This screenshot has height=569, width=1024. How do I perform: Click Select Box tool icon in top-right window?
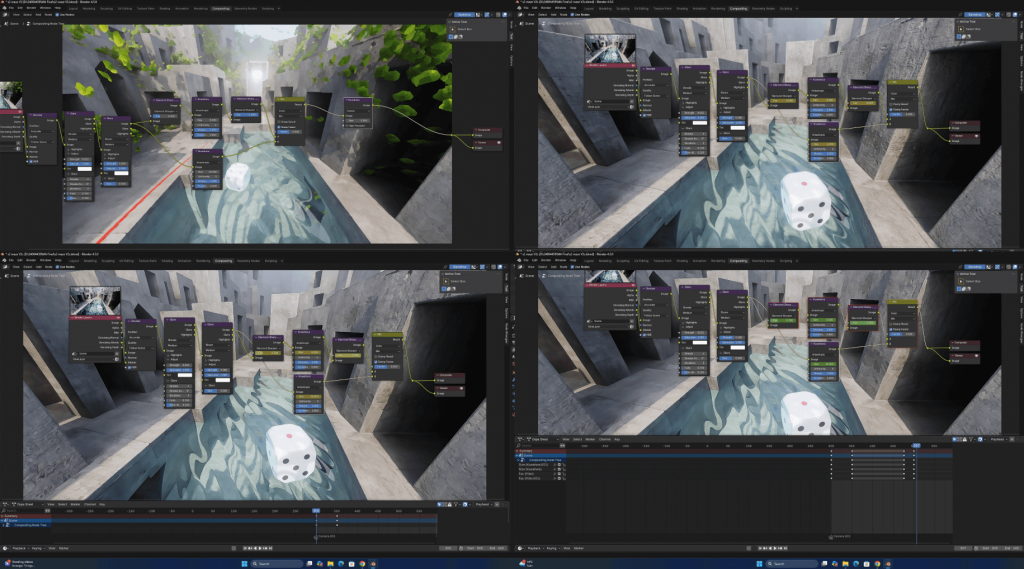coord(963,29)
